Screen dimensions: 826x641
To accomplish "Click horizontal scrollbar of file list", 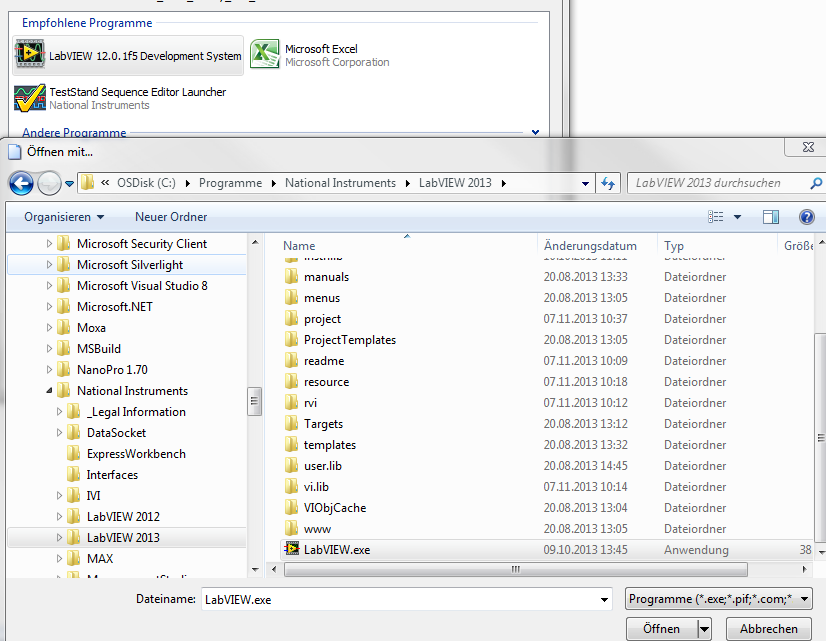I will coord(515,569).
